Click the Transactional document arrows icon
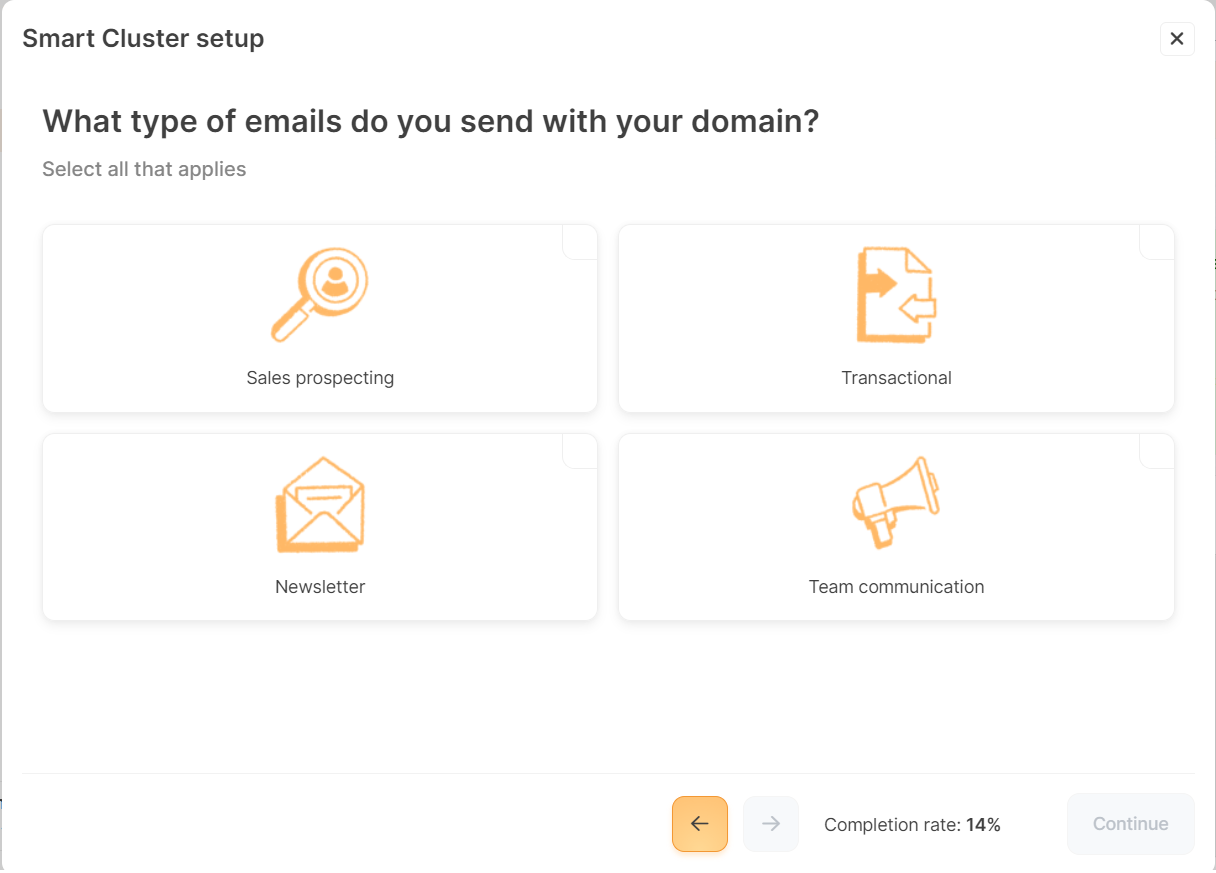 pos(896,296)
